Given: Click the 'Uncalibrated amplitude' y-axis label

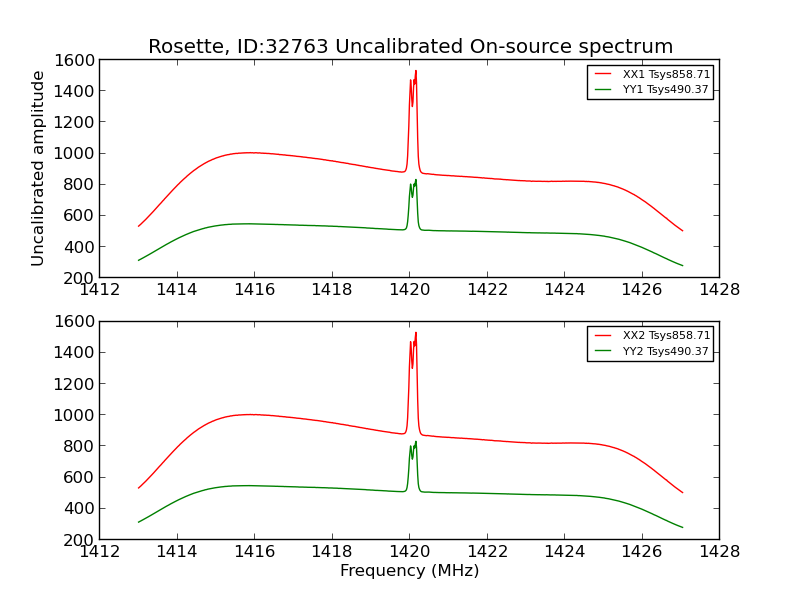Looking at the screenshot, I should coord(37,168).
